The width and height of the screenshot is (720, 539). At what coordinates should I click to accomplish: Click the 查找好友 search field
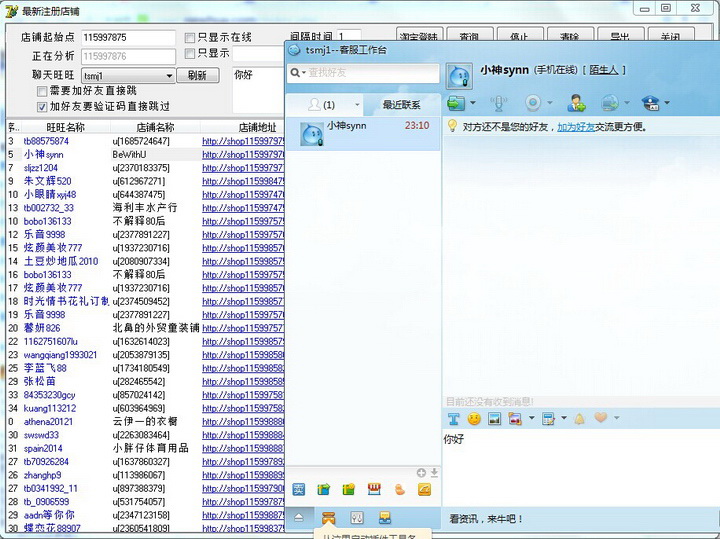pyautogui.click(x=363, y=73)
